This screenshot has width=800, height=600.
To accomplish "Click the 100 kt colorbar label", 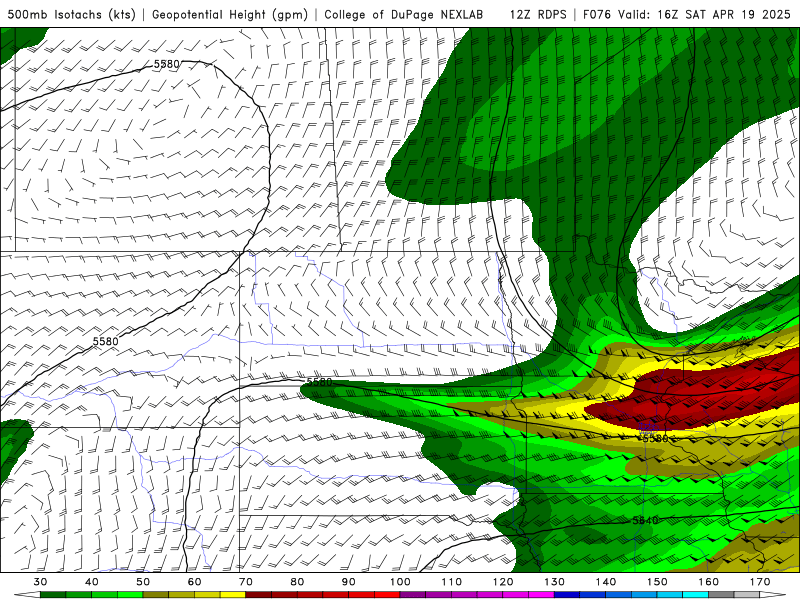I will click(x=401, y=582).
